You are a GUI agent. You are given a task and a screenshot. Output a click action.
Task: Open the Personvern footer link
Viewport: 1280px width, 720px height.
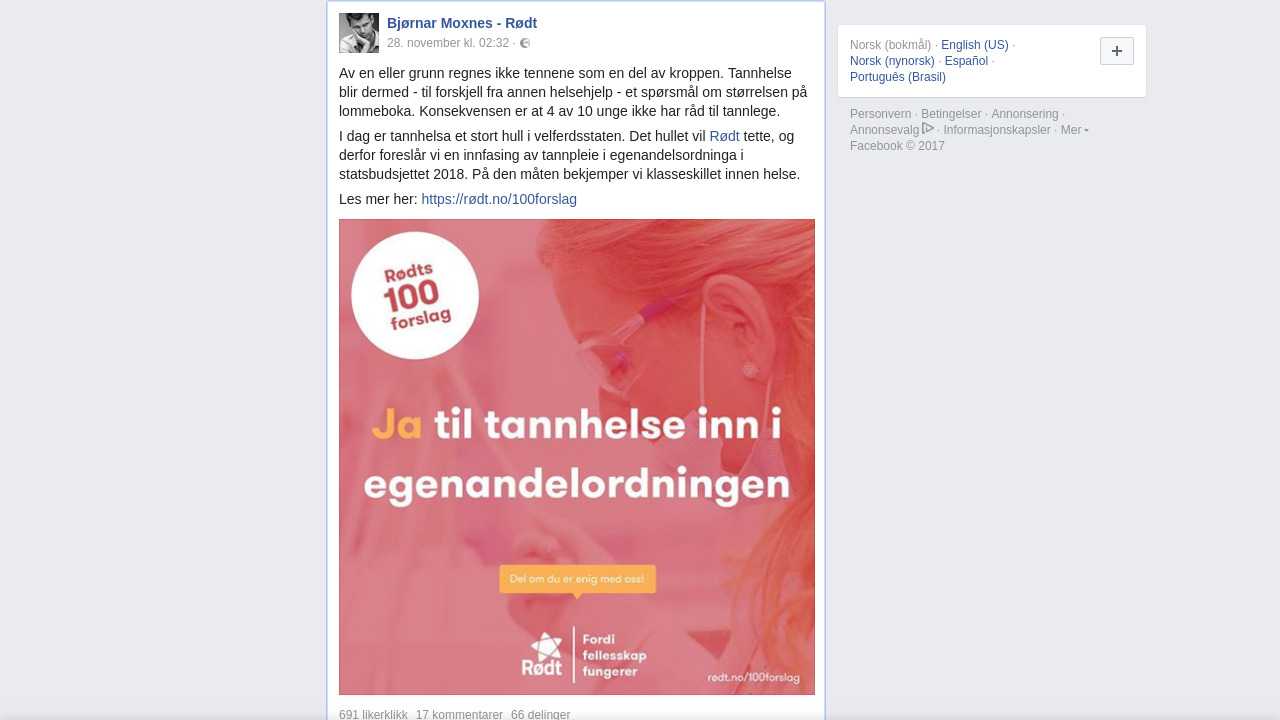point(881,114)
